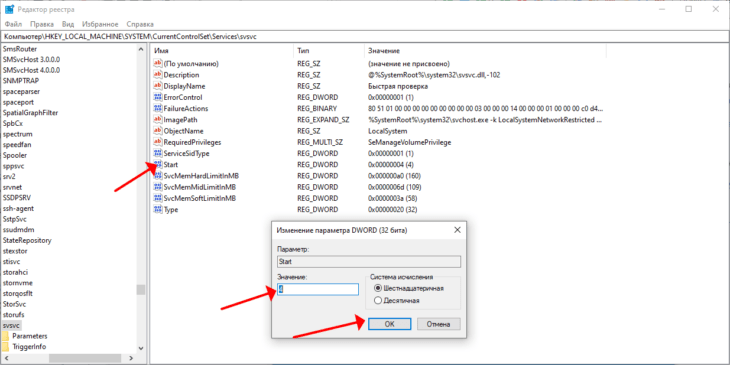
Task: Select the svsvc key in the tree
Action: (x=11, y=325)
